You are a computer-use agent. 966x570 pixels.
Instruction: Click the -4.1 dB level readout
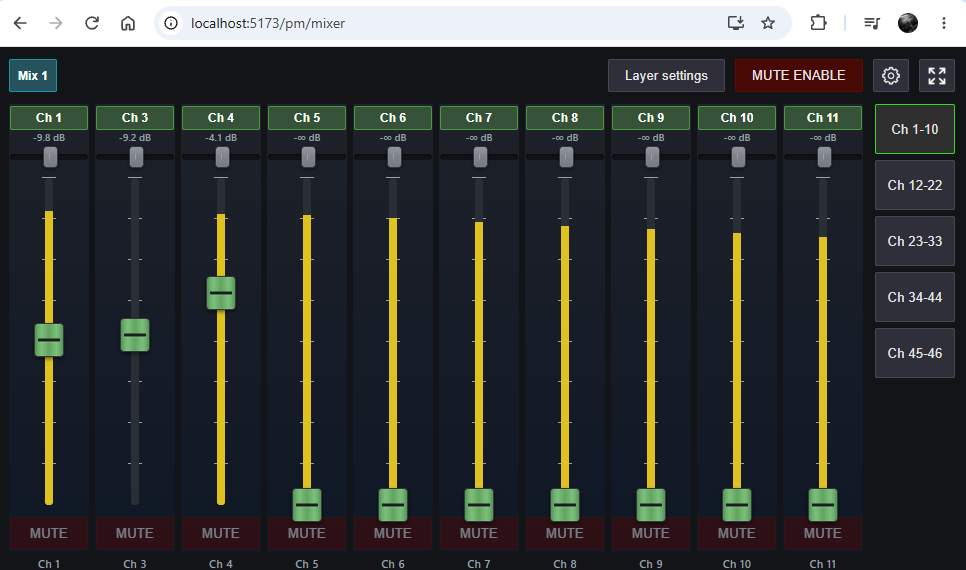click(221, 138)
